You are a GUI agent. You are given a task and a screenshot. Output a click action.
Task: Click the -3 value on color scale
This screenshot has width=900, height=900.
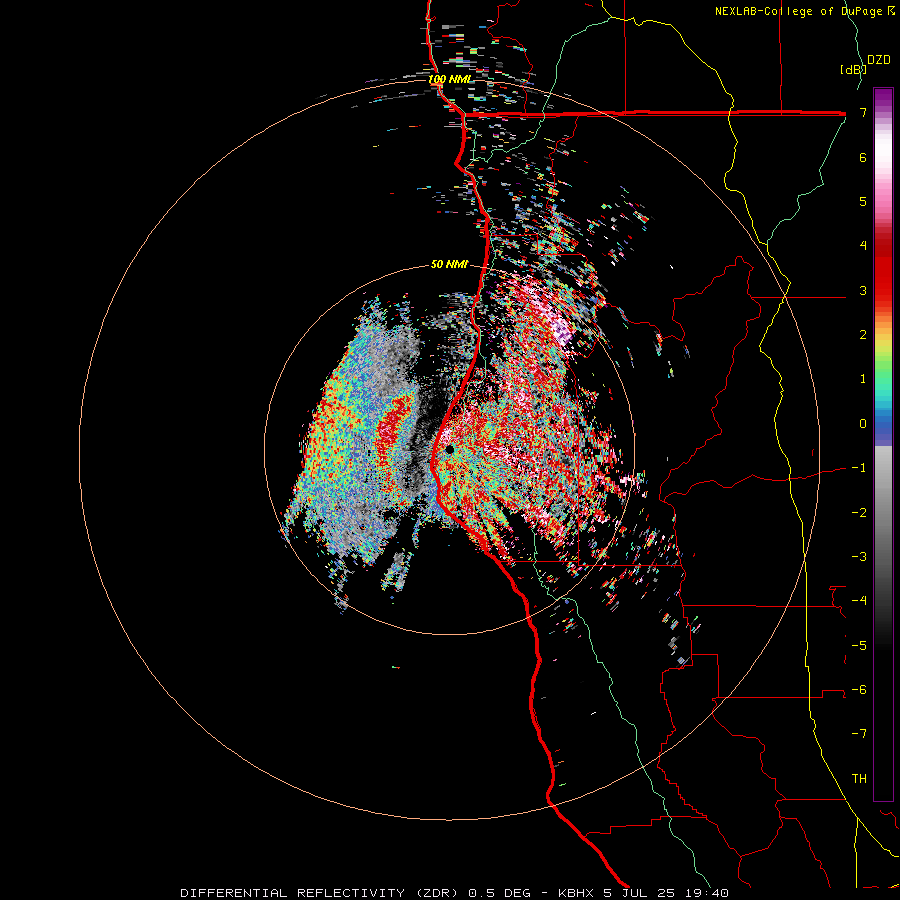[859, 557]
